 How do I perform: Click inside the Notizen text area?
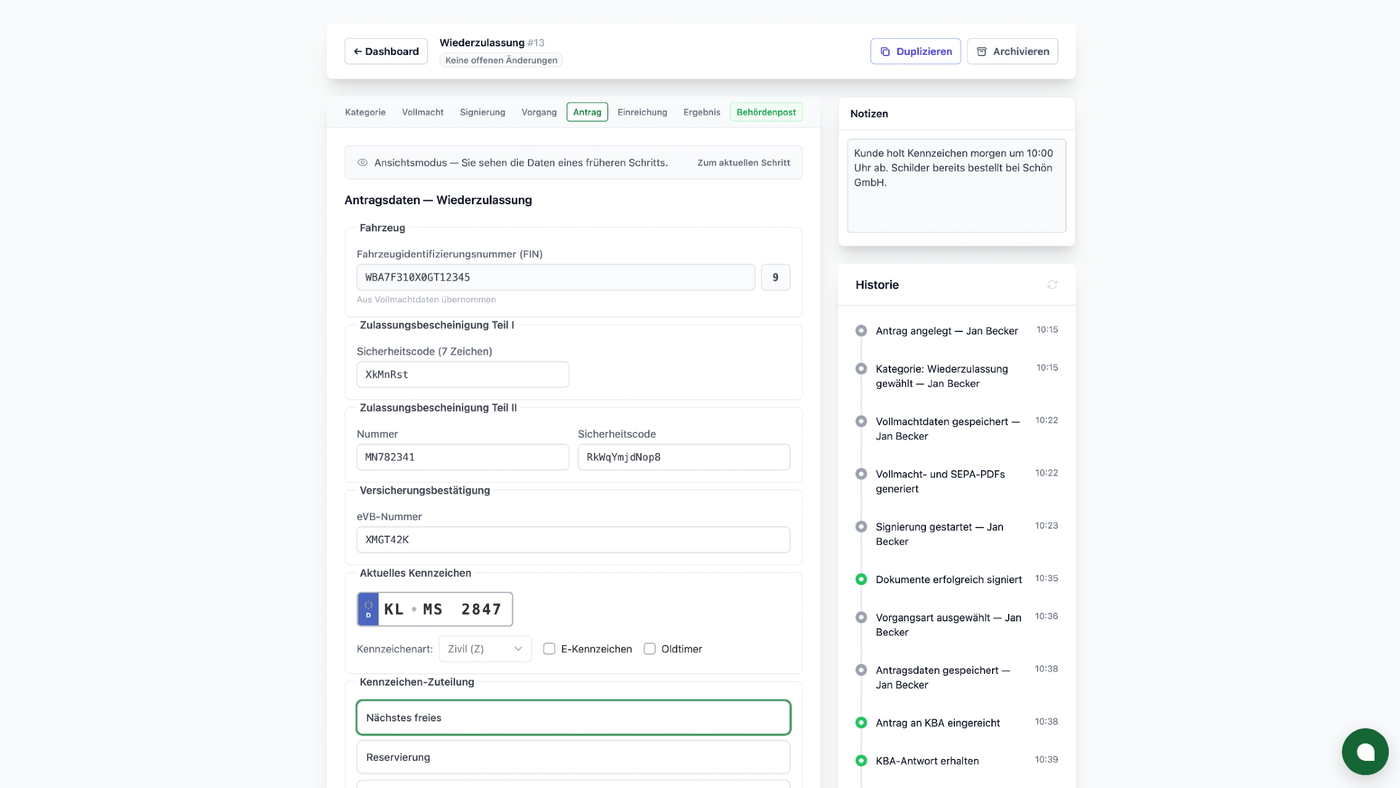coord(956,186)
